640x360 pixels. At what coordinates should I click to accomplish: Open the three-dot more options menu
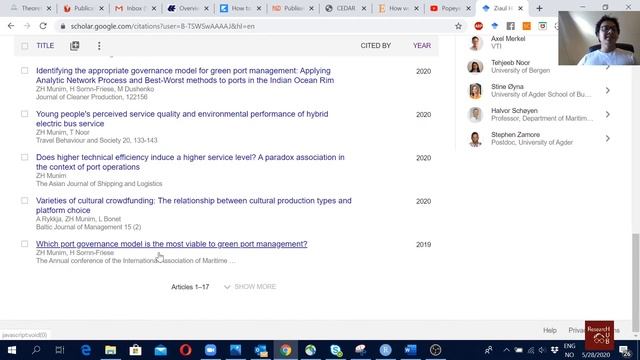tap(99, 46)
